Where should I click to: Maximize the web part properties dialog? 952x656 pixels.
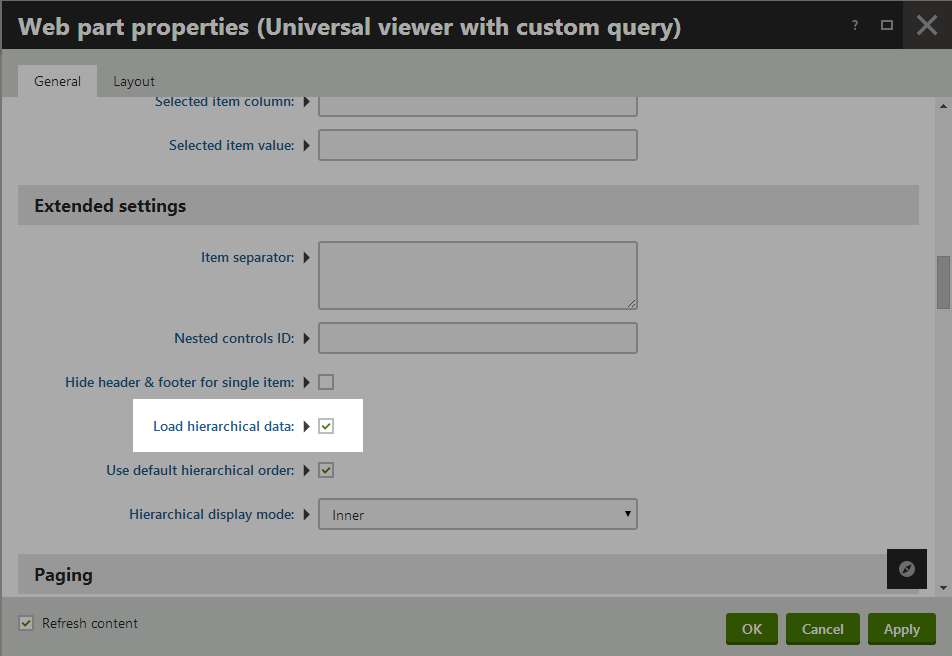[x=886, y=26]
